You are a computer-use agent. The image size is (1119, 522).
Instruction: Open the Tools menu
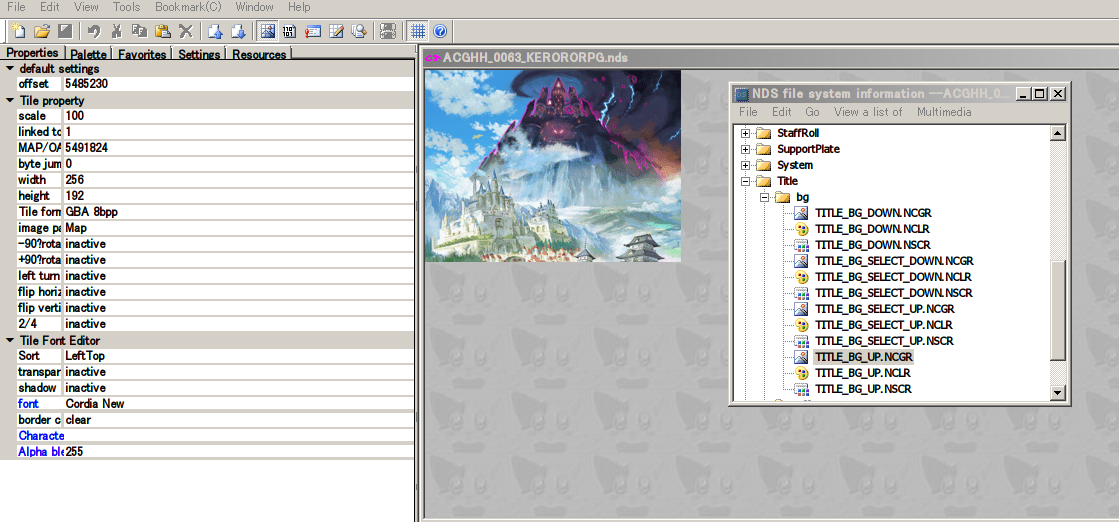coord(126,7)
